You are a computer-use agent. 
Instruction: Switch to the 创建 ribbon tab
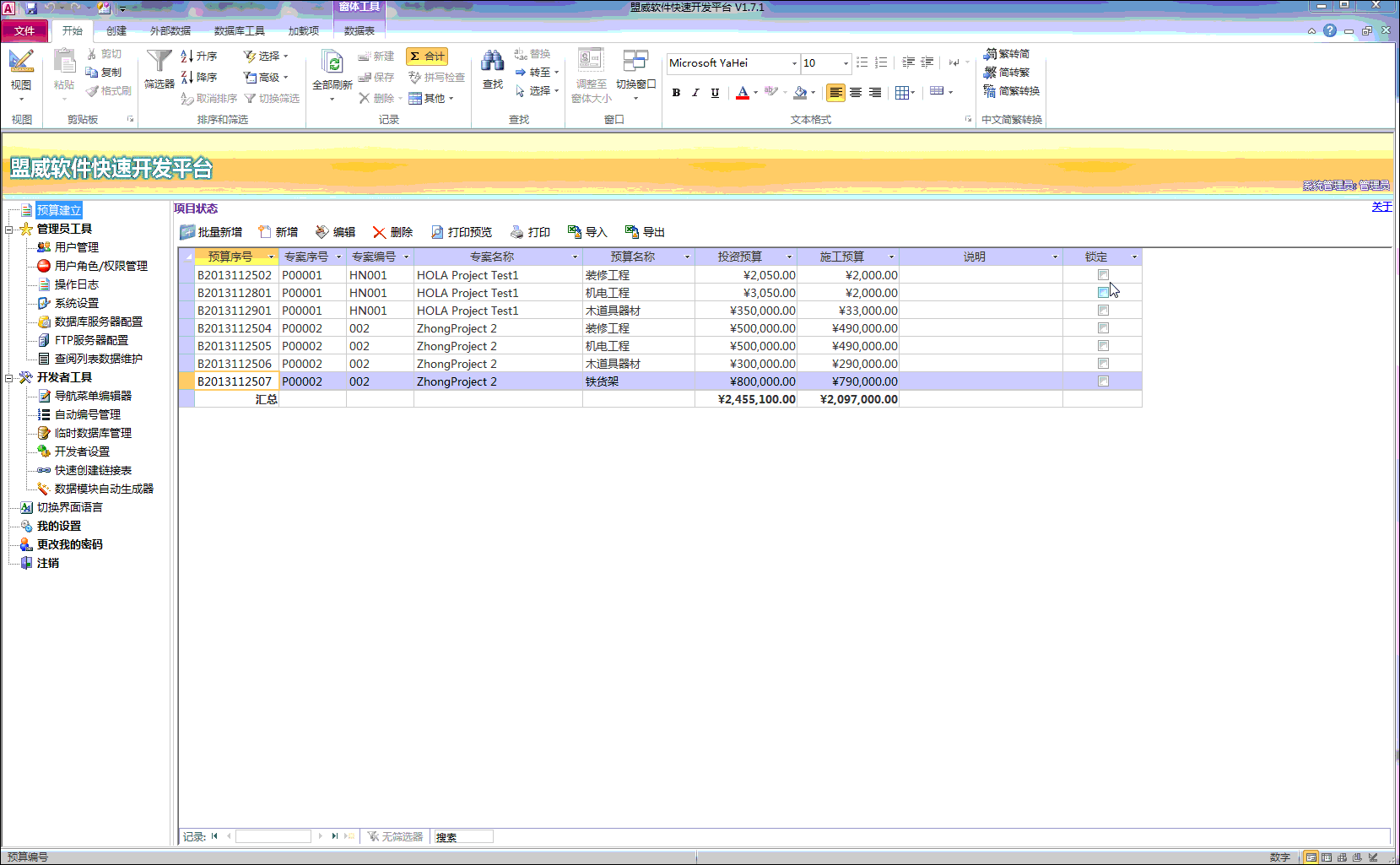116,30
